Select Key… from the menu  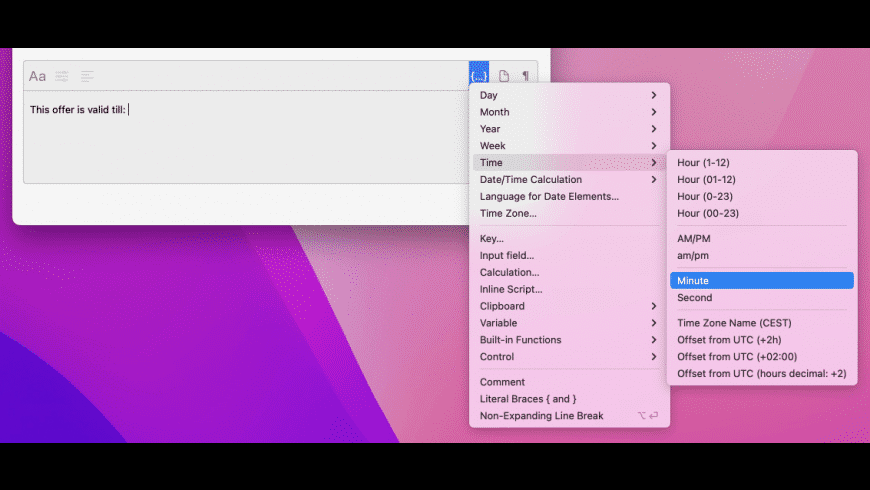[x=569, y=239]
